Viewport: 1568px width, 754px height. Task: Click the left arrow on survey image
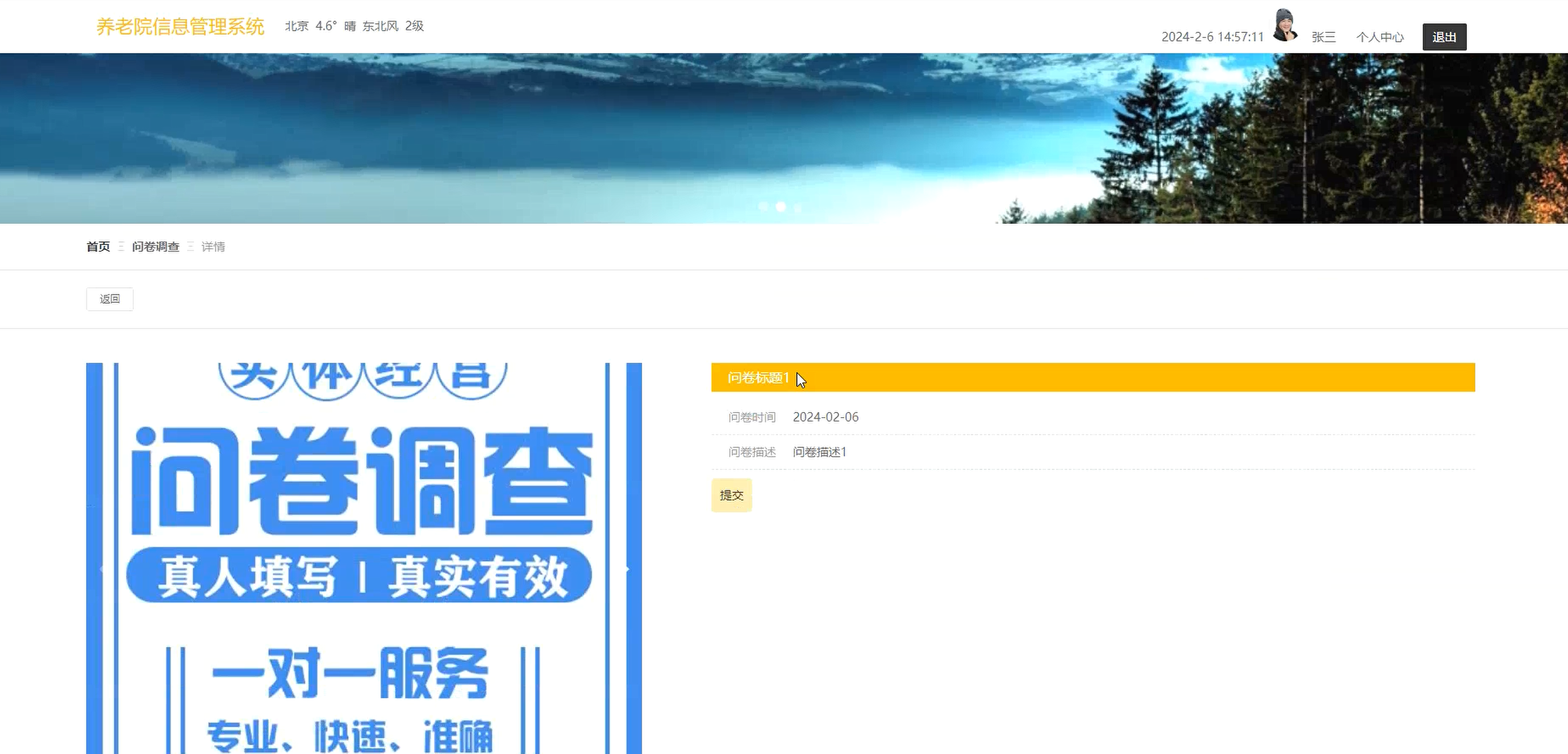click(102, 569)
